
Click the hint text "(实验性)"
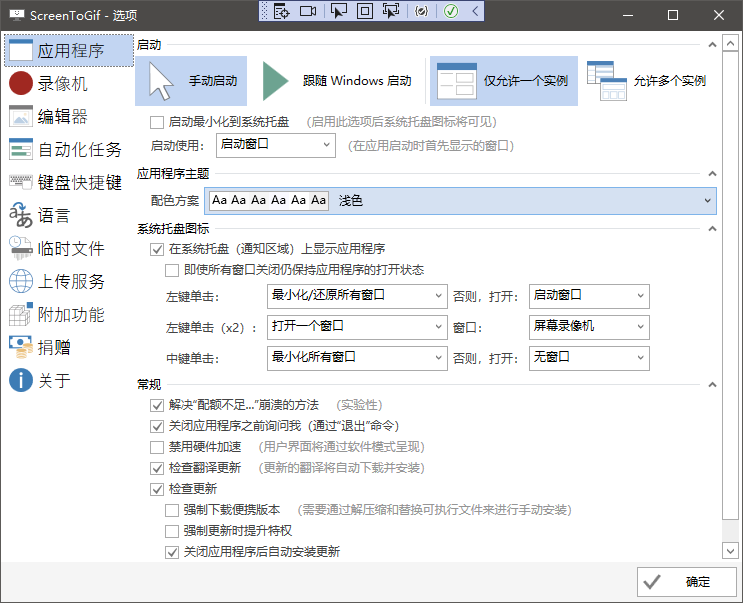click(359, 405)
